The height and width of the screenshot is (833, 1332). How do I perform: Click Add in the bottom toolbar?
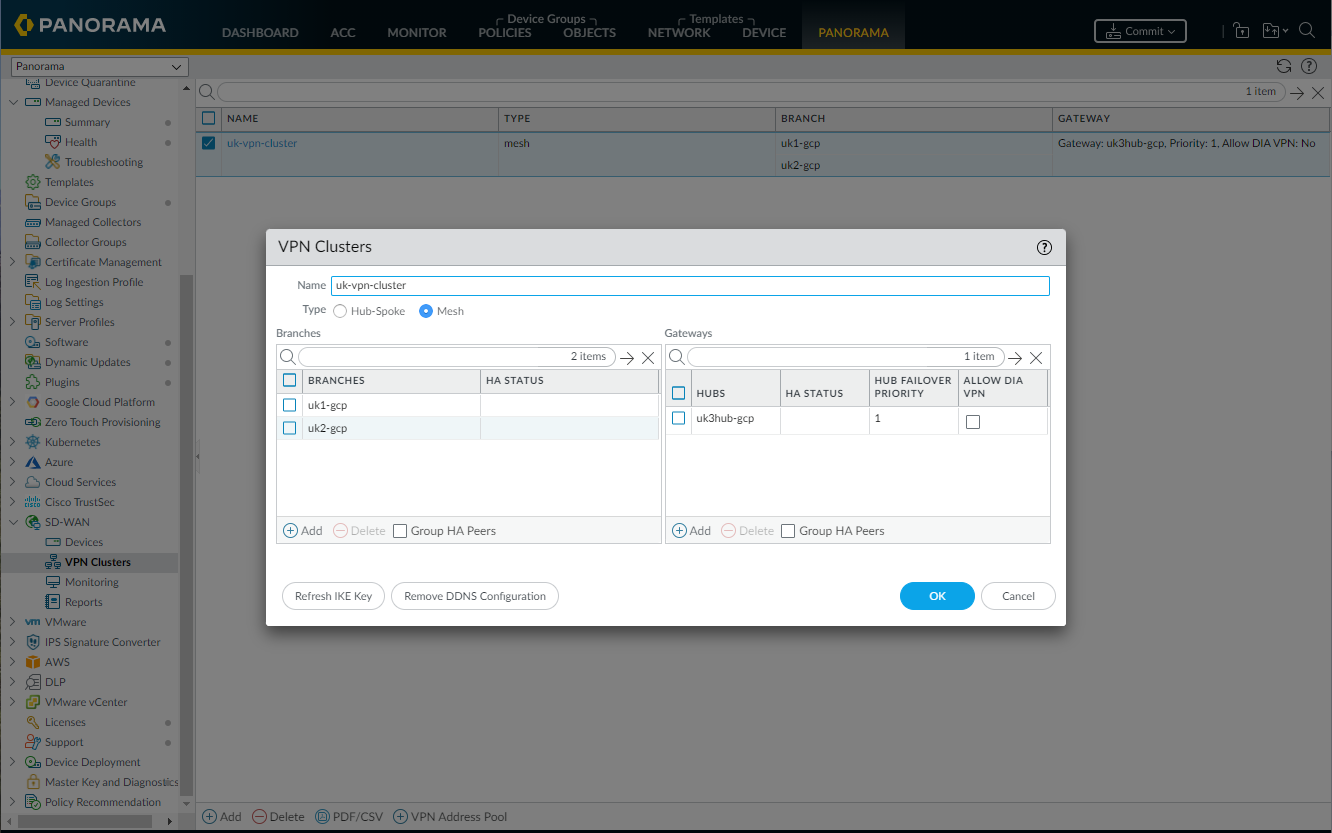[222, 817]
